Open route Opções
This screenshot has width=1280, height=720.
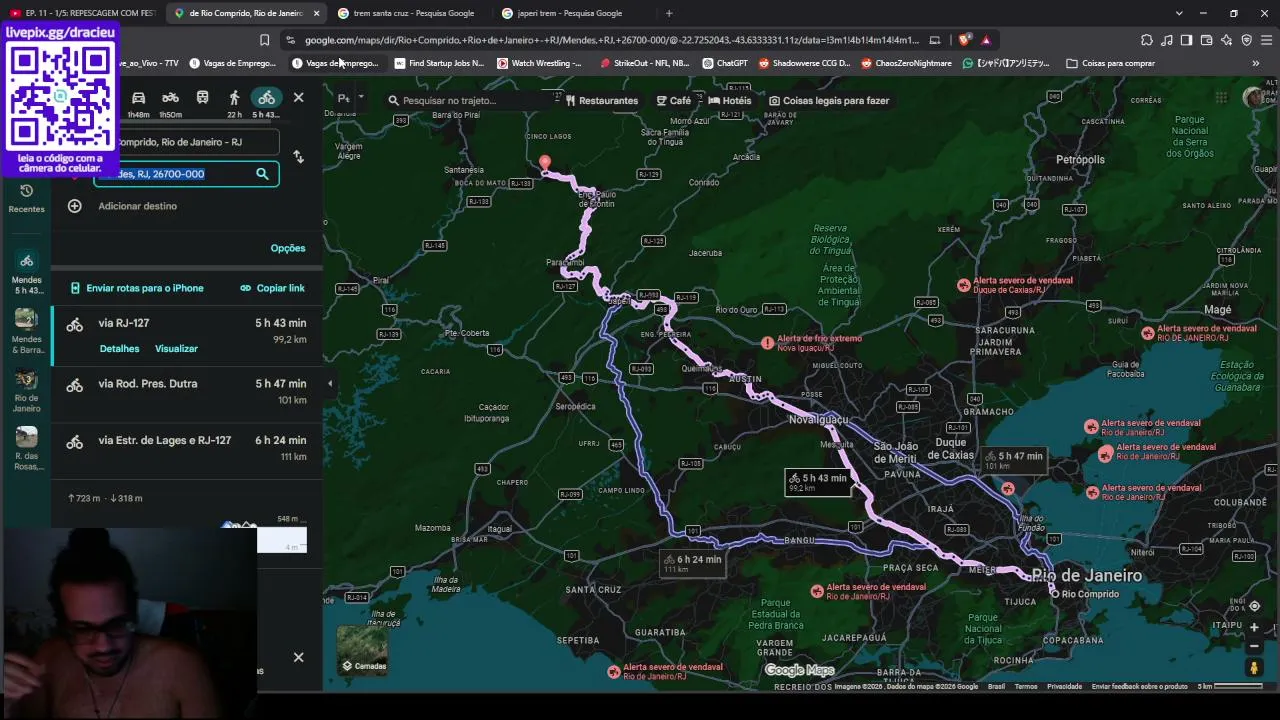pos(288,248)
